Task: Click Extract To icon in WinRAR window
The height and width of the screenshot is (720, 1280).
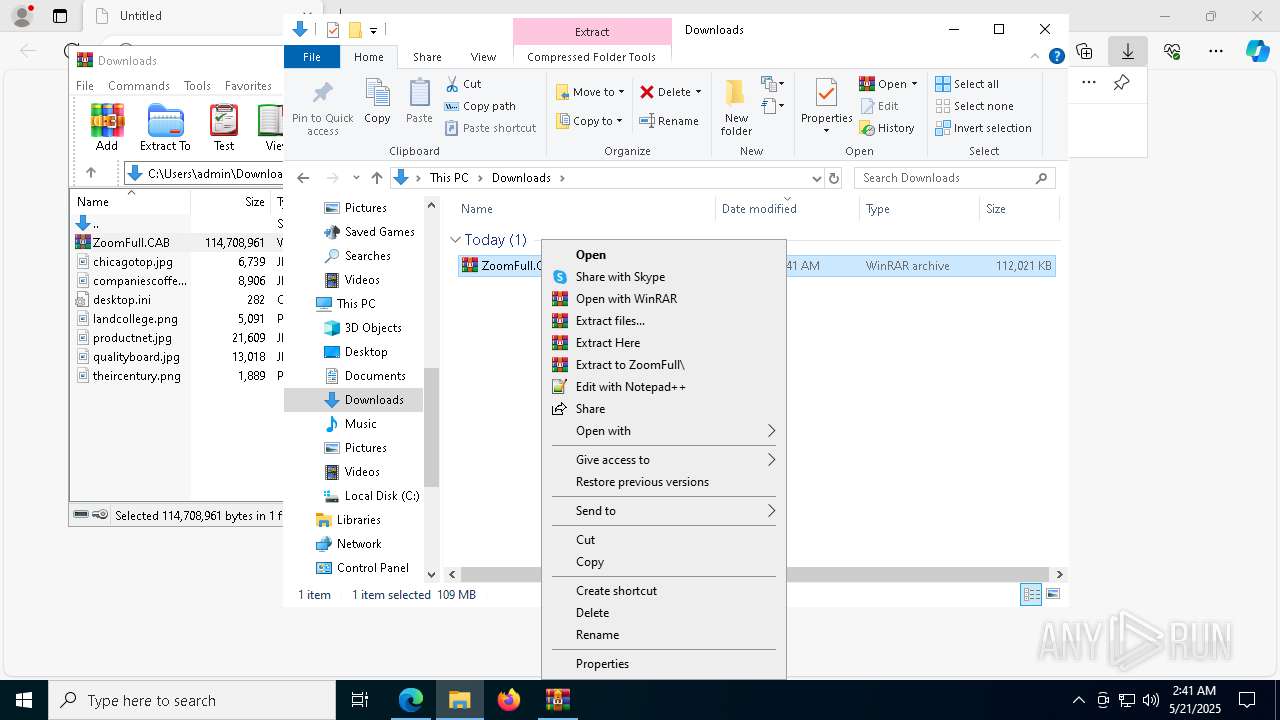Action: click(x=165, y=126)
